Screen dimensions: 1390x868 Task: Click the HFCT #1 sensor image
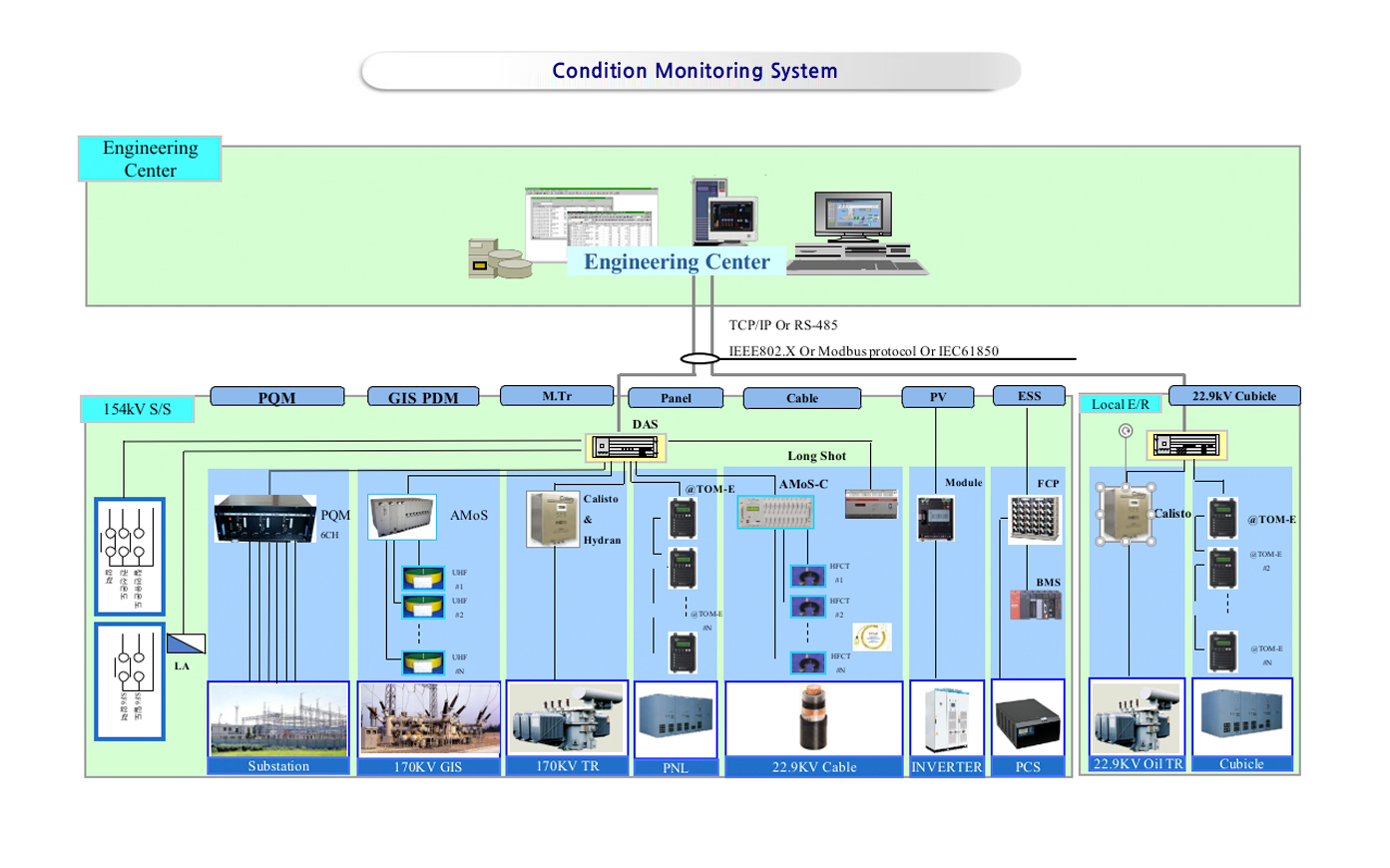807,576
